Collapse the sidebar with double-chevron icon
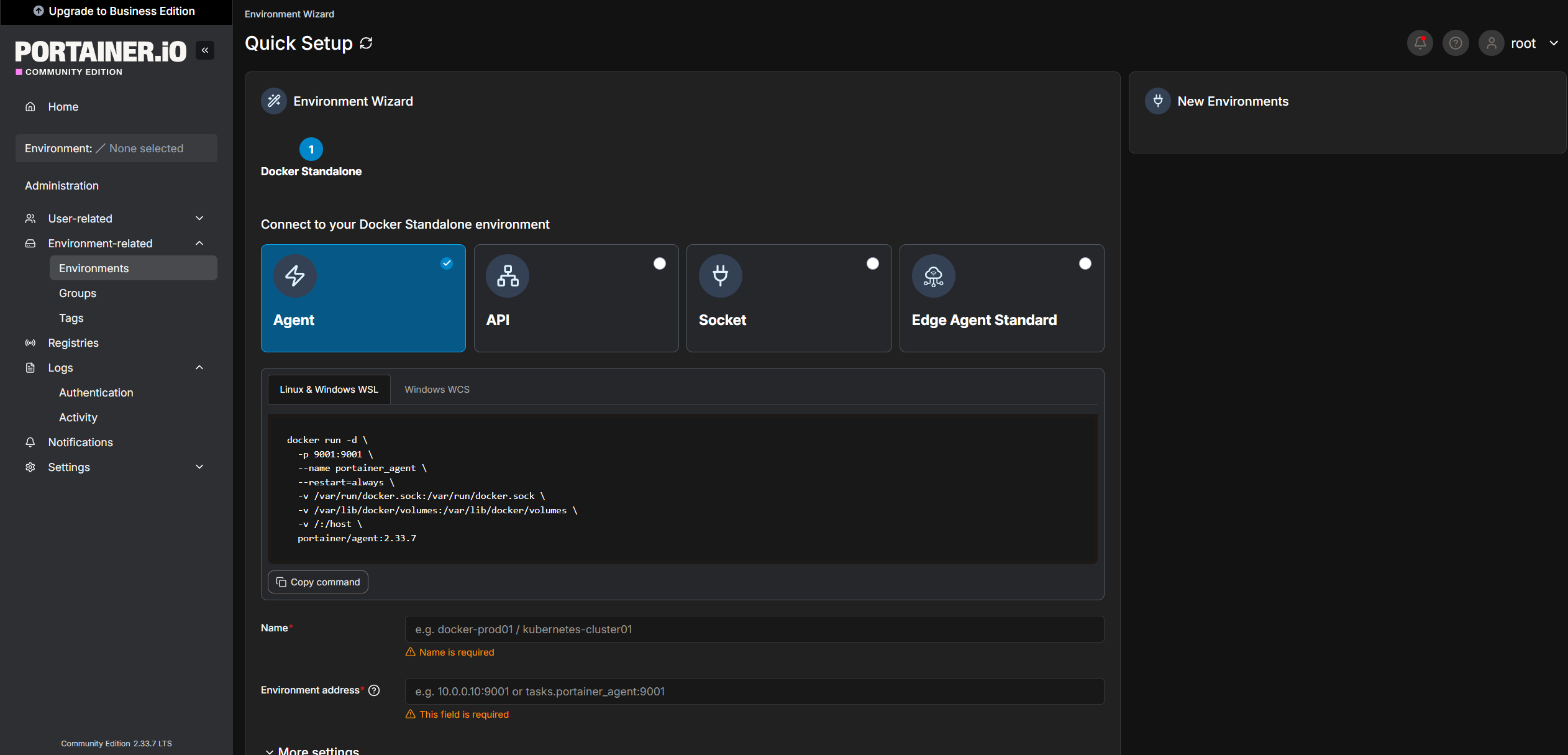1568x755 pixels. coord(205,50)
